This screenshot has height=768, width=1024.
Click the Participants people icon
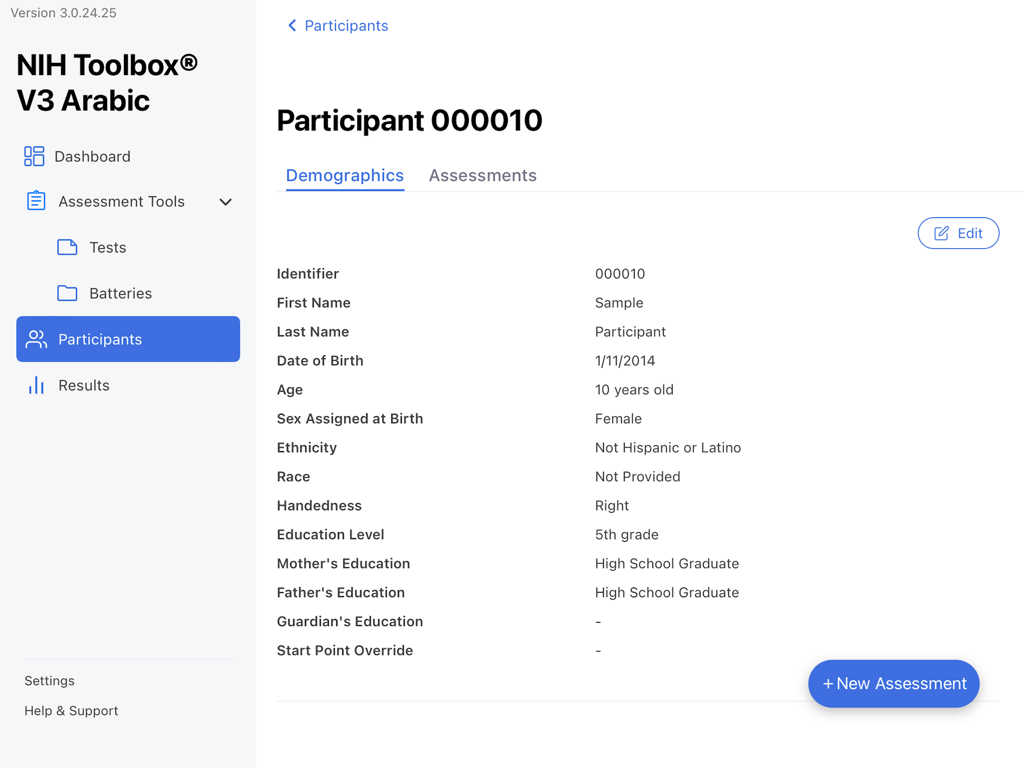[36, 339]
